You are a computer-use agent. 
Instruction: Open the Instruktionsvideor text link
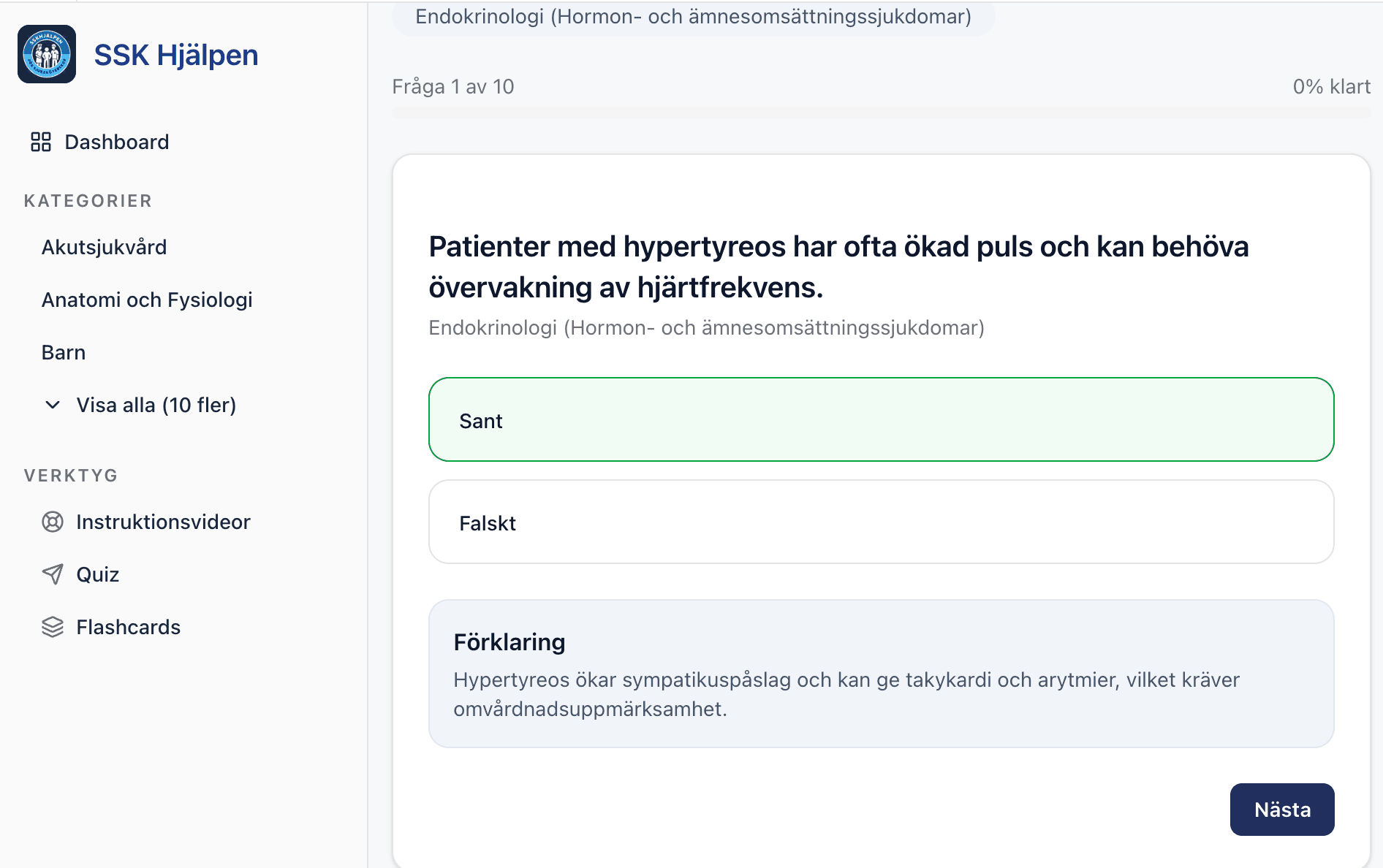click(x=164, y=522)
